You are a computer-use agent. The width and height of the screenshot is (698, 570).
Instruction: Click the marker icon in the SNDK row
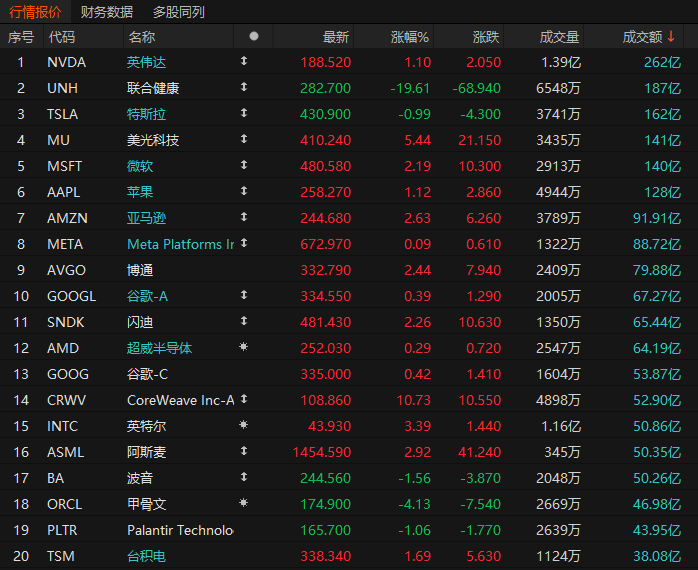pyautogui.click(x=244, y=321)
